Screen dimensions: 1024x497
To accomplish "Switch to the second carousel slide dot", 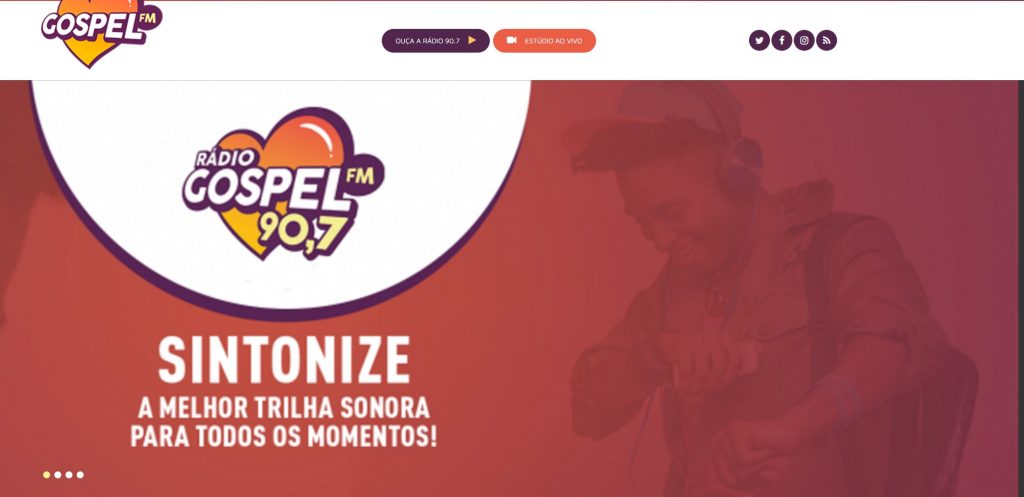I will (x=57, y=475).
